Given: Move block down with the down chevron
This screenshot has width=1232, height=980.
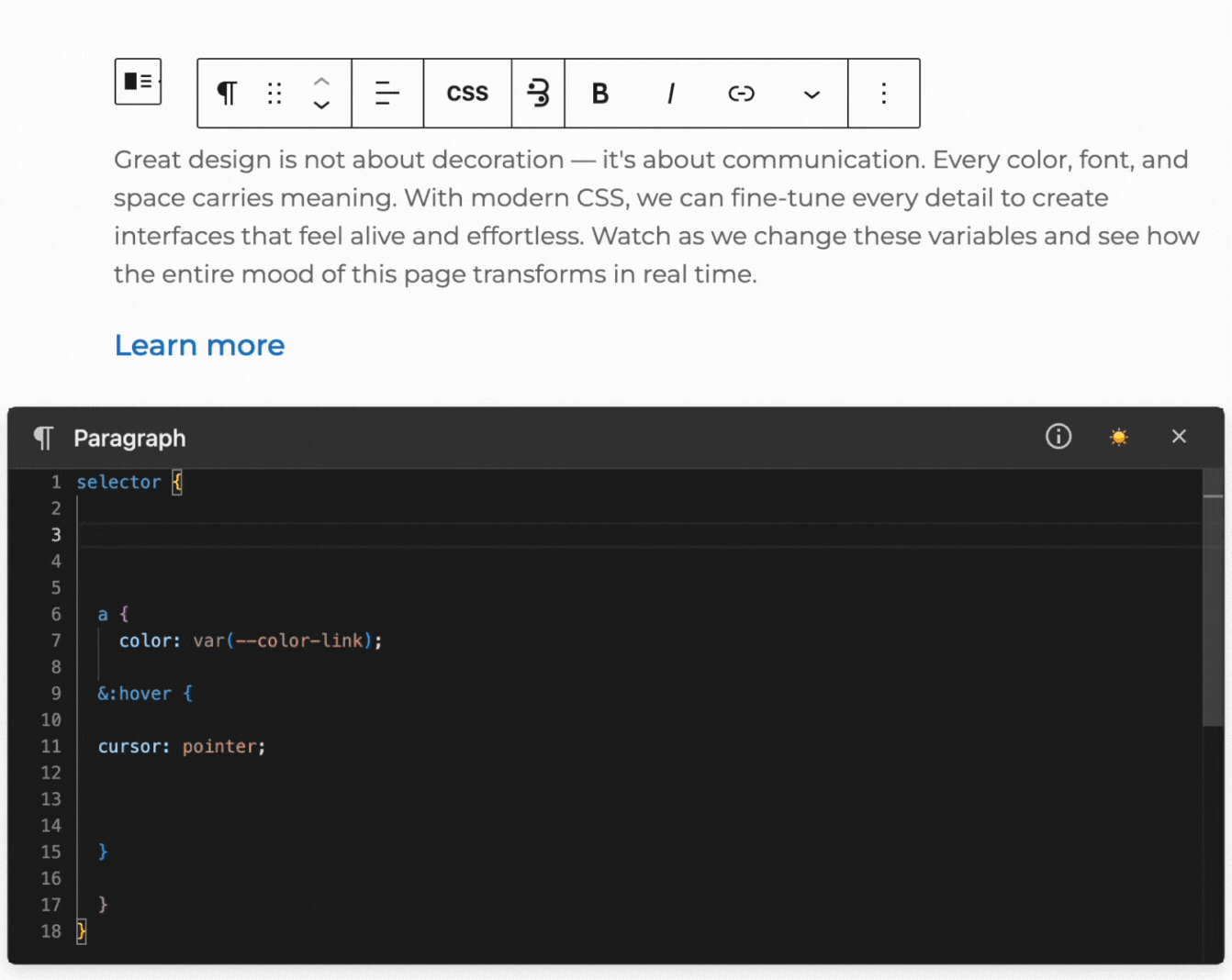Looking at the screenshot, I should (x=321, y=106).
